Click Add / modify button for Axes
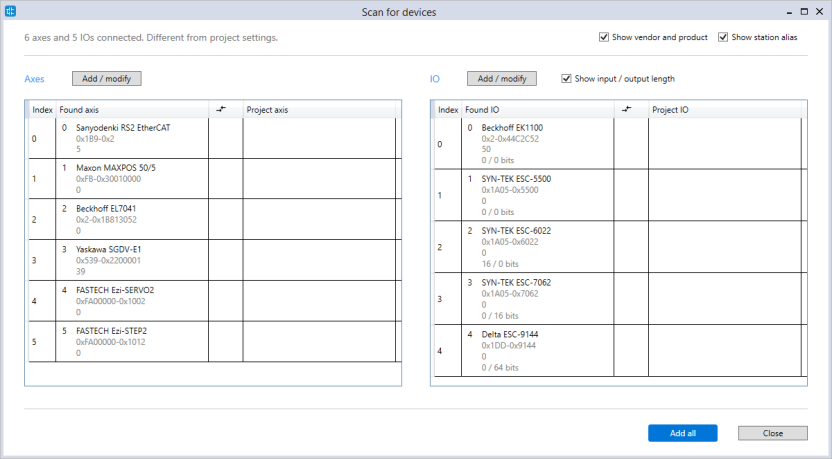The image size is (832, 459). coord(107,79)
